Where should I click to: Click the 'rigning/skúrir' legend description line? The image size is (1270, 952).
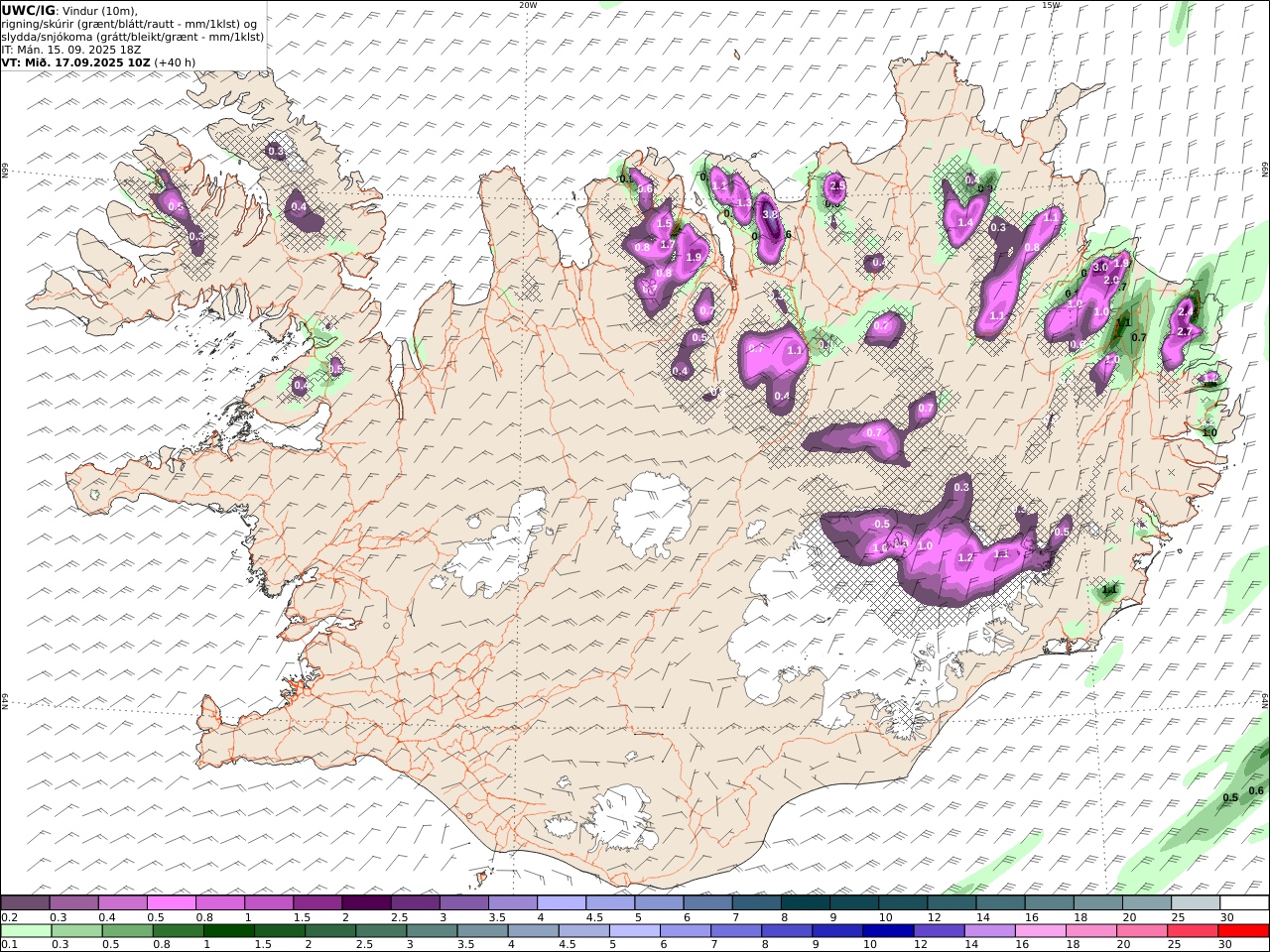[x=130, y=23]
